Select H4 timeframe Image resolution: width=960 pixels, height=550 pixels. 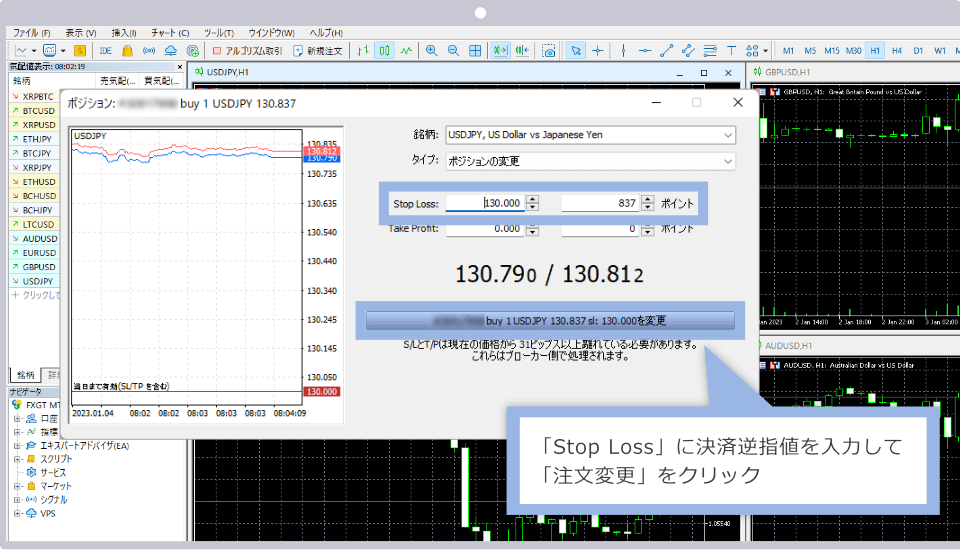(x=897, y=51)
